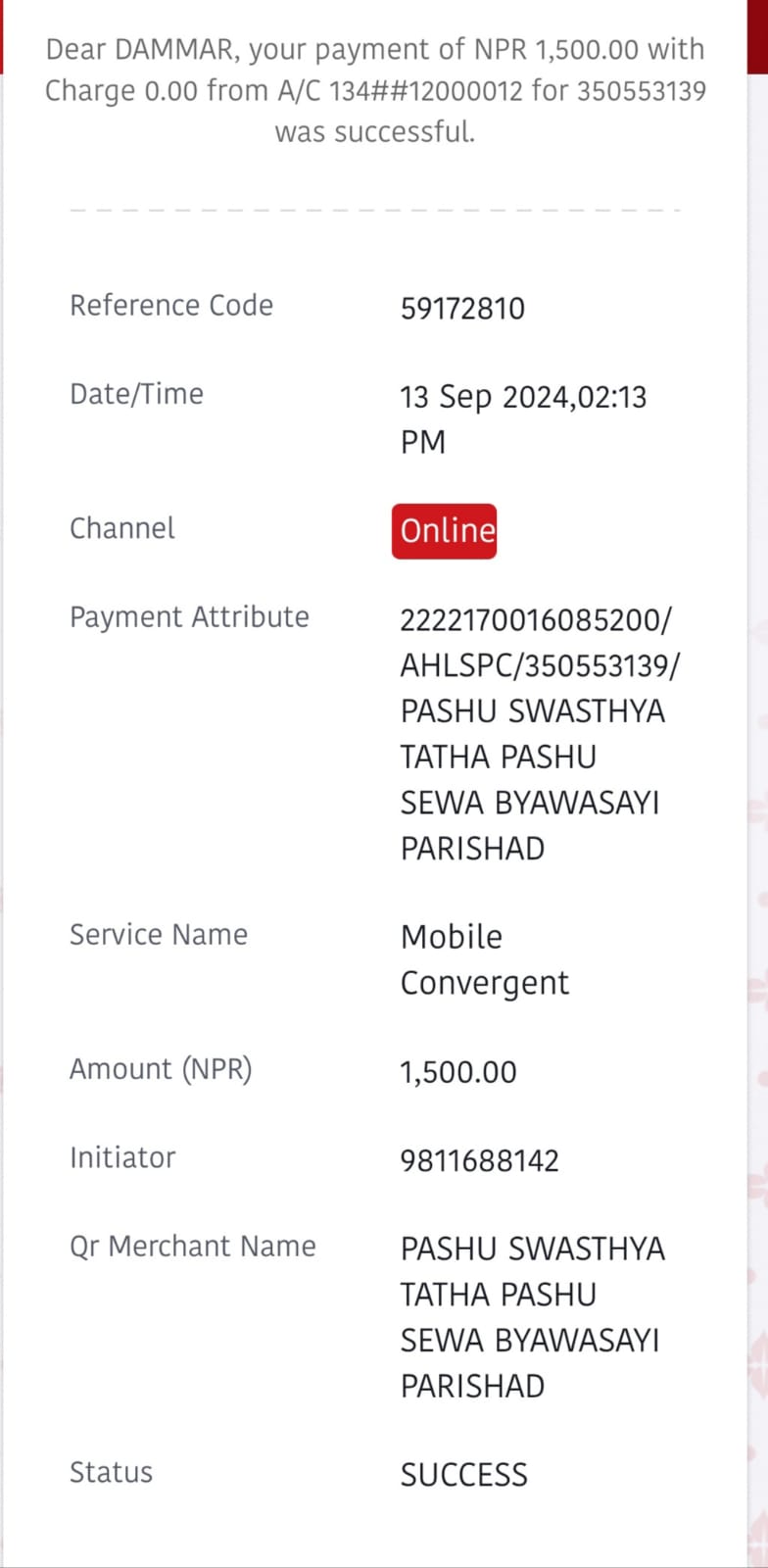
Task: Select the SUCCESS status text
Action: [463, 1475]
